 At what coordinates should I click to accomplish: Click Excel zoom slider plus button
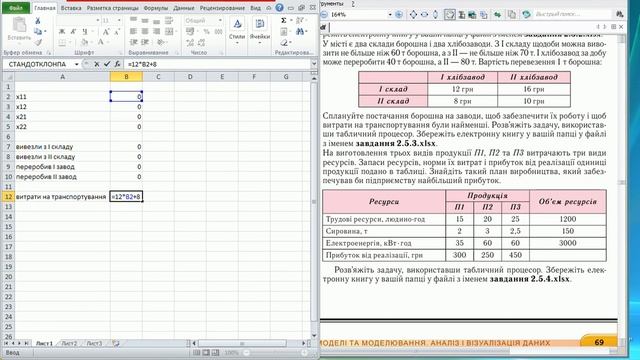pos(304,353)
